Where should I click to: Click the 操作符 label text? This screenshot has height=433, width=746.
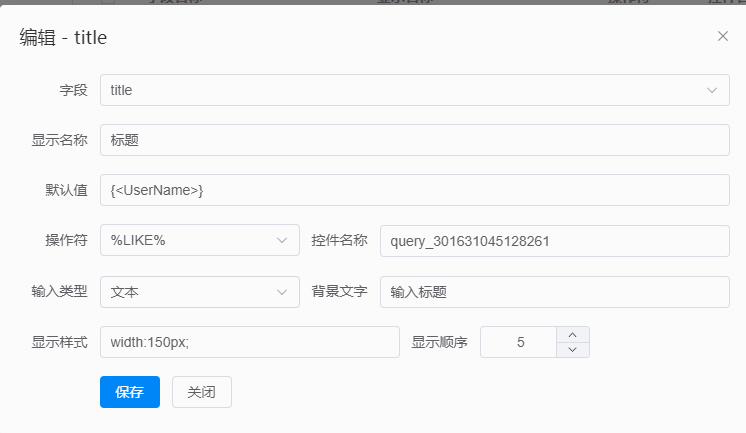pos(67,240)
